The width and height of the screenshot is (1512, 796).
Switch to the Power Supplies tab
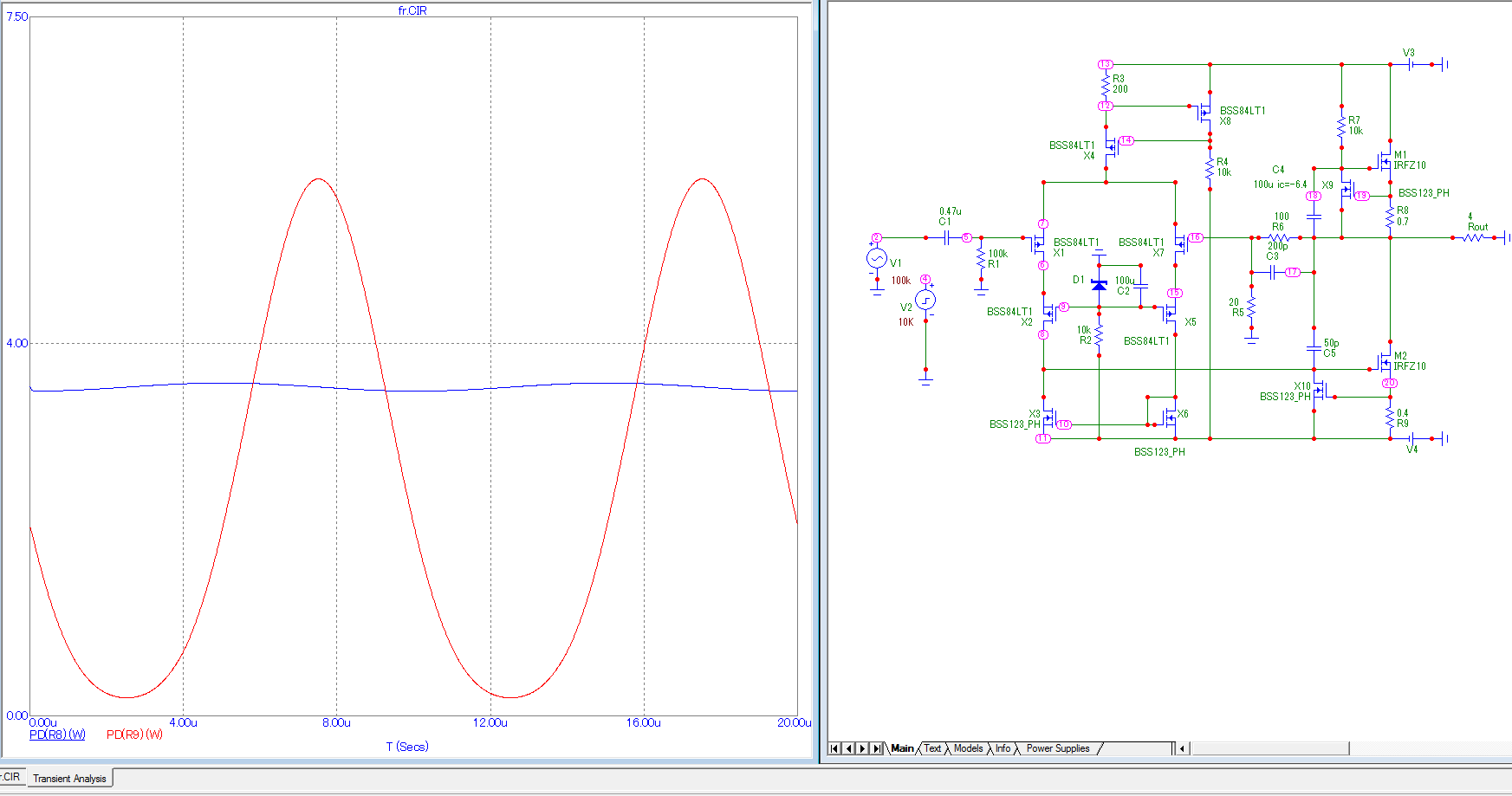tap(1057, 748)
